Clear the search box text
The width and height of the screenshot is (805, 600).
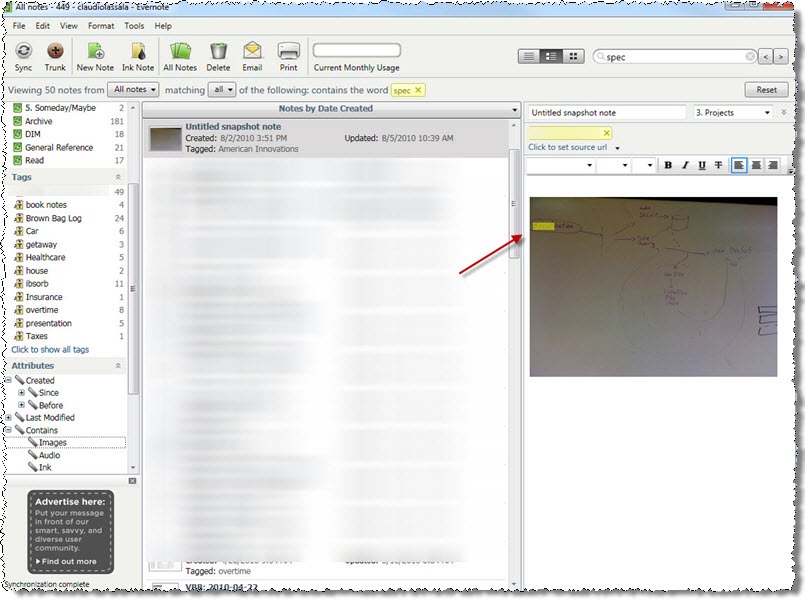click(x=750, y=56)
